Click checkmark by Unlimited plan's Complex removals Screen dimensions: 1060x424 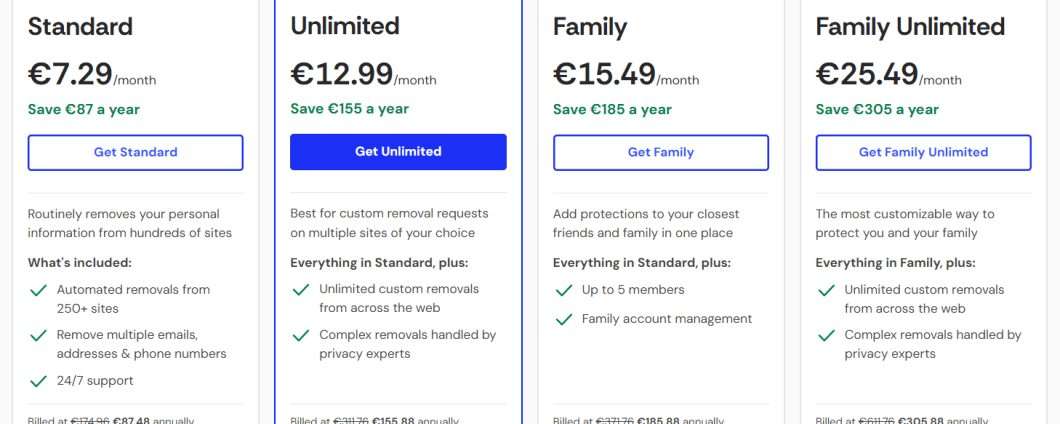point(300,335)
